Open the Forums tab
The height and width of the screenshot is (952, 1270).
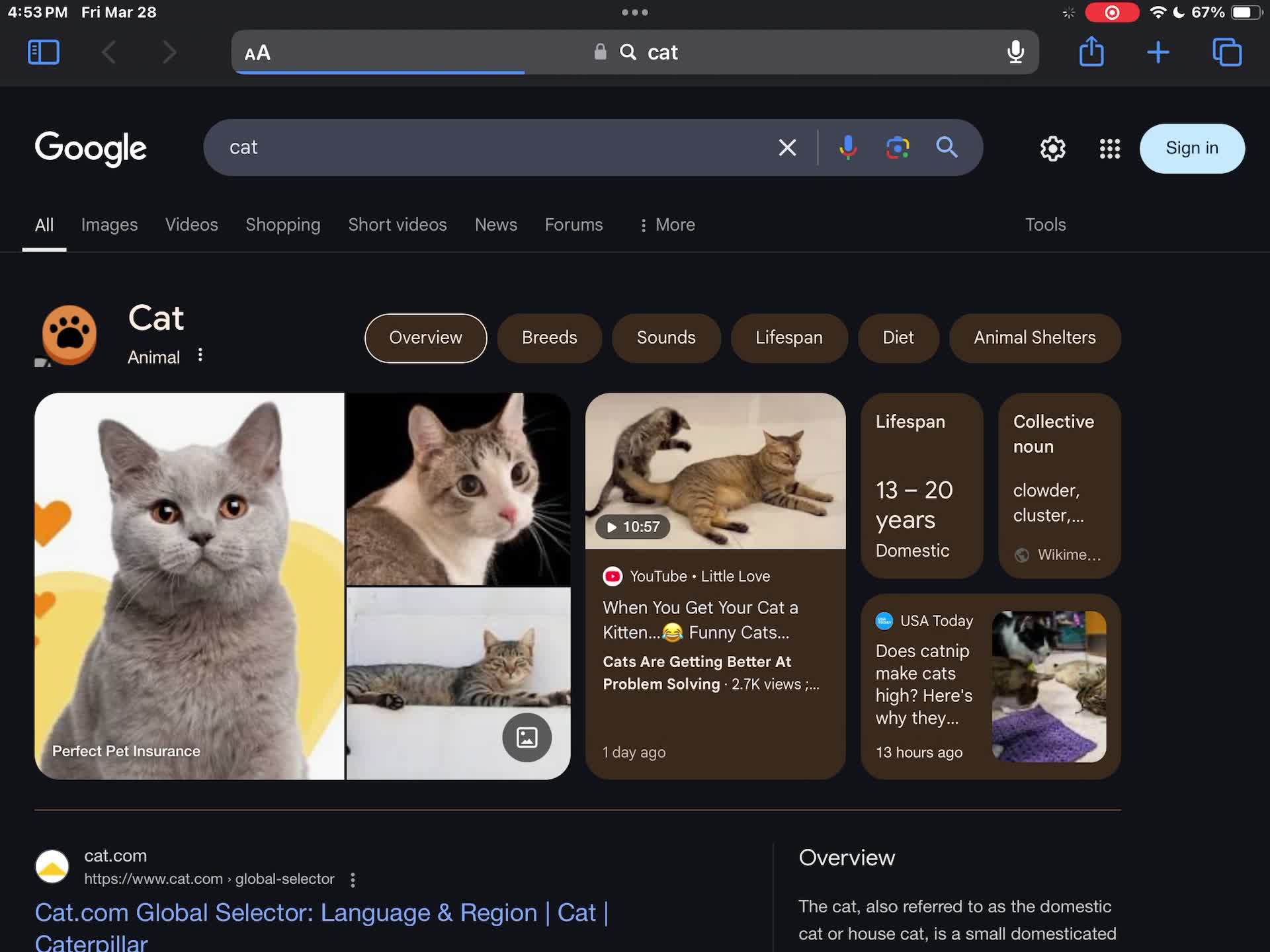point(573,225)
